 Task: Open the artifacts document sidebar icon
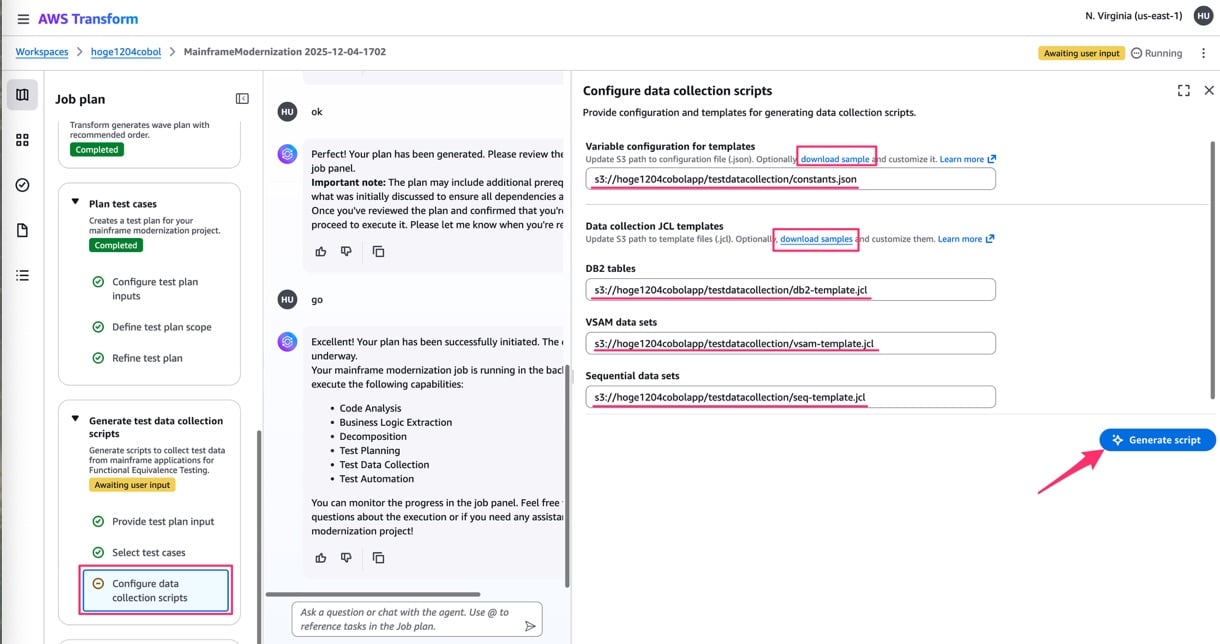[22, 230]
